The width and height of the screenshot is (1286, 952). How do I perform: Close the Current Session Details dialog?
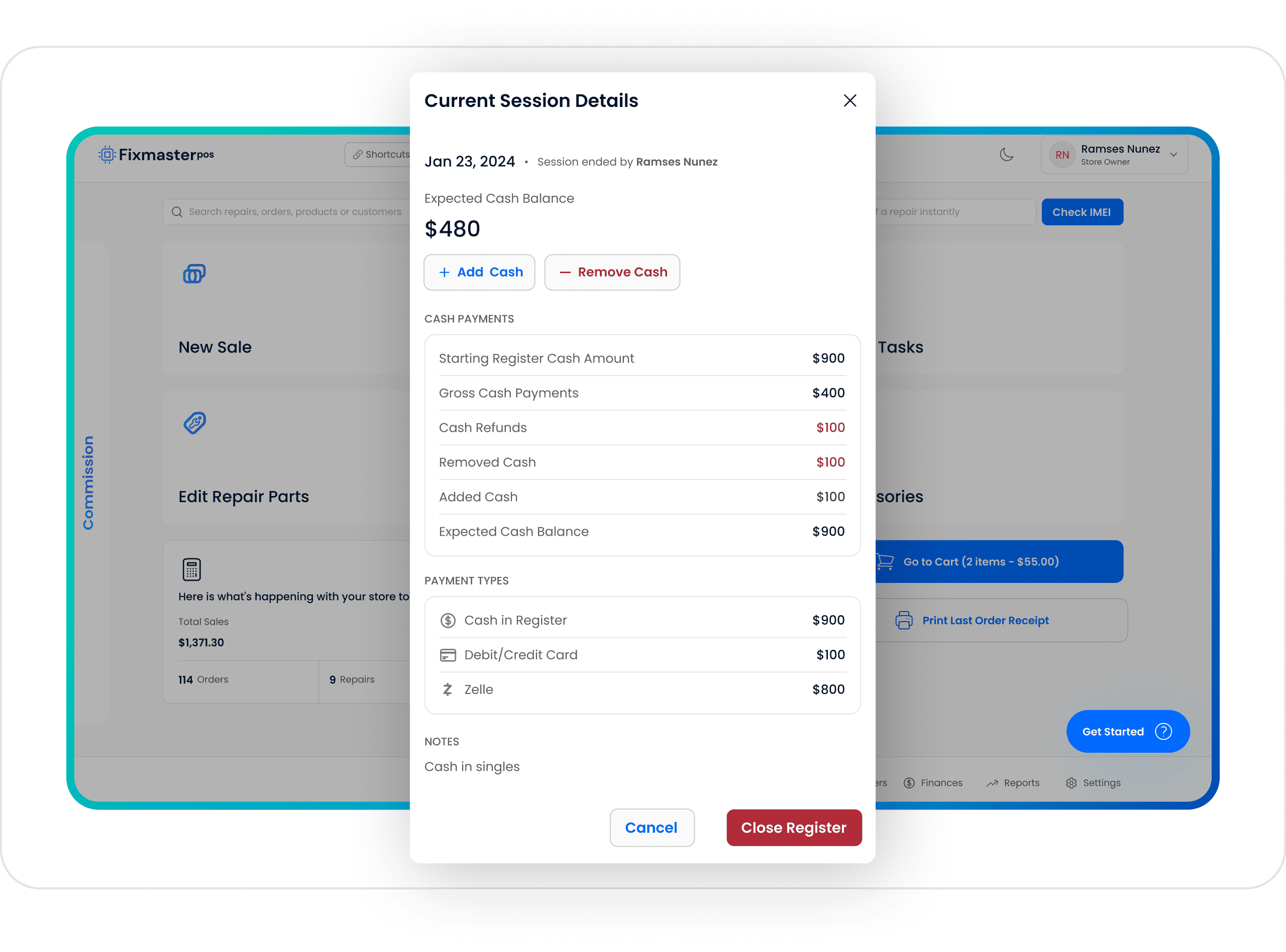pos(850,100)
